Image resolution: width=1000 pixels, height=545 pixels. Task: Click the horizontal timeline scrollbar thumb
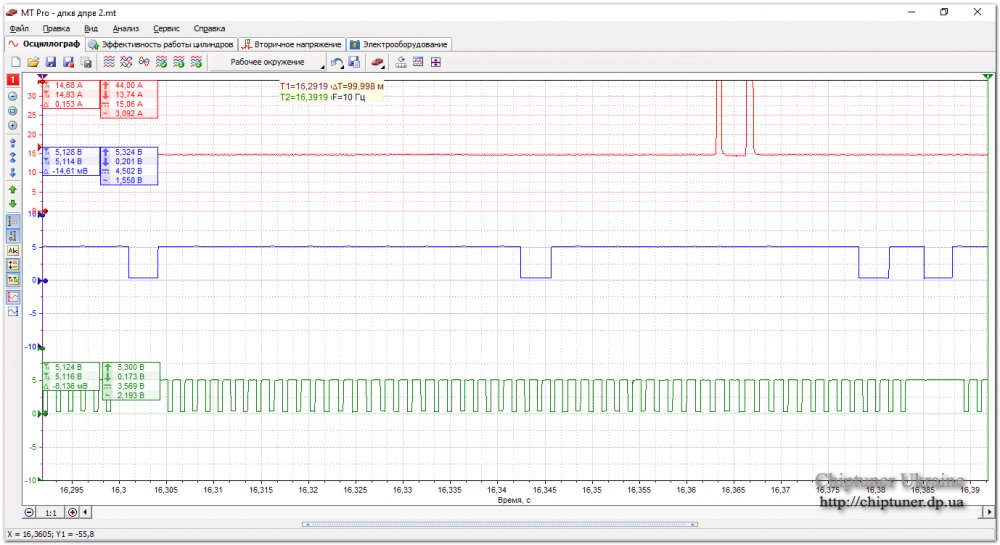499,524
